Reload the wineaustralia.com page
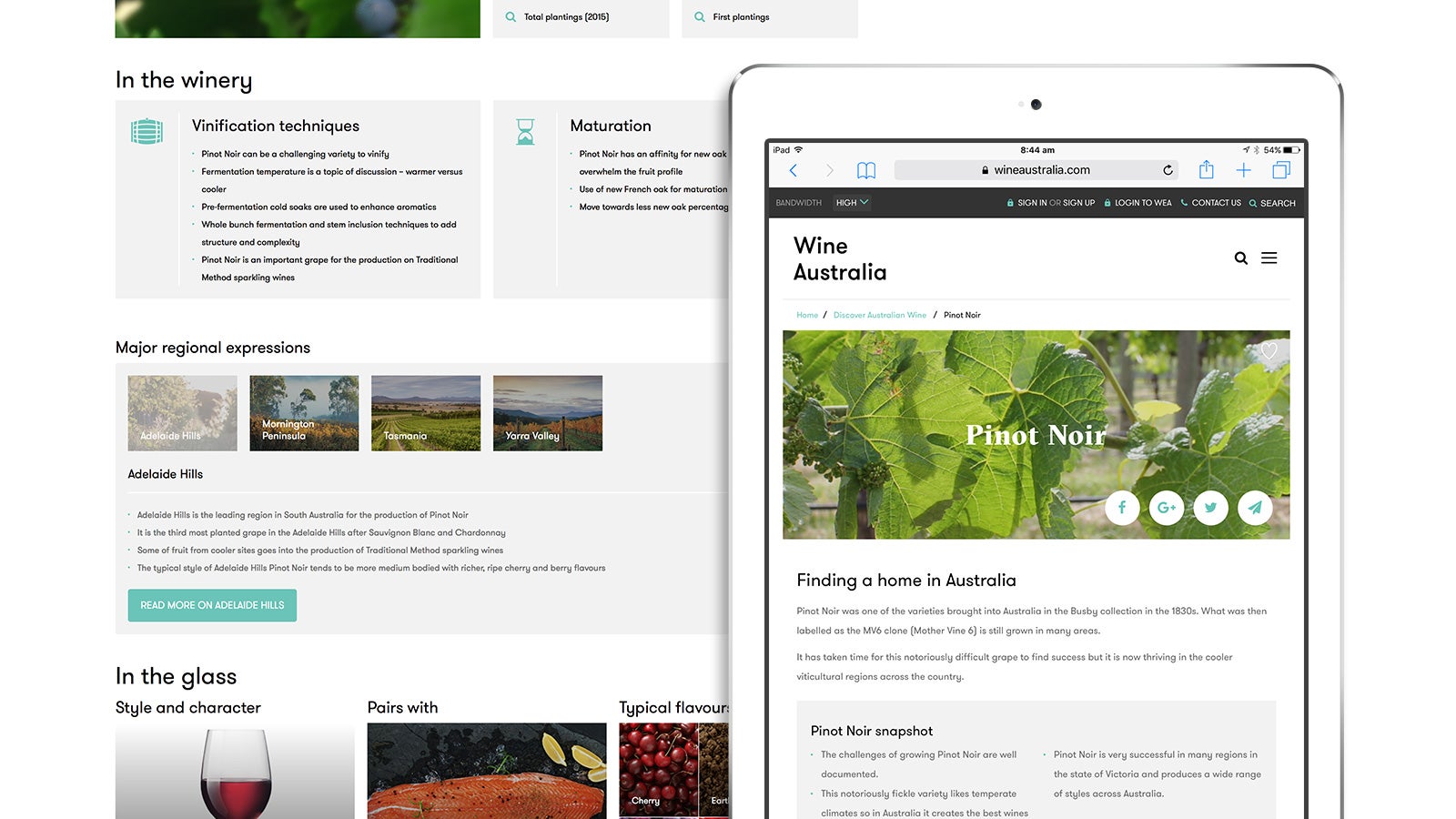 point(1168,170)
